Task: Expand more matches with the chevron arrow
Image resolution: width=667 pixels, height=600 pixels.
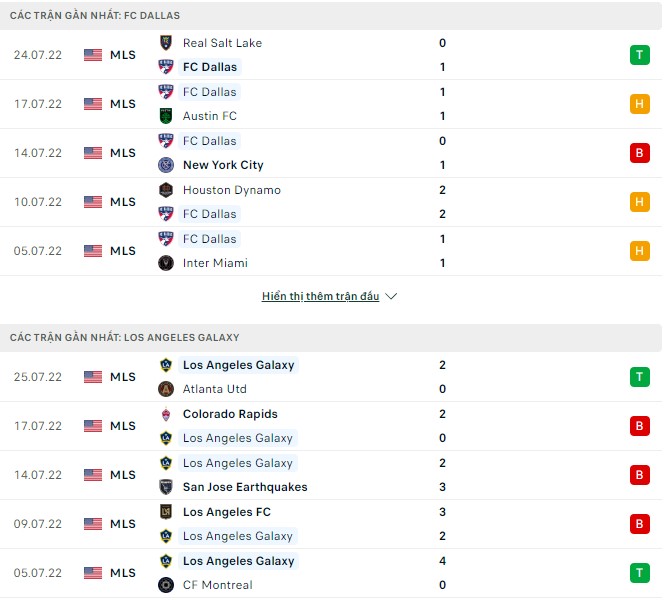Action: pos(391,297)
